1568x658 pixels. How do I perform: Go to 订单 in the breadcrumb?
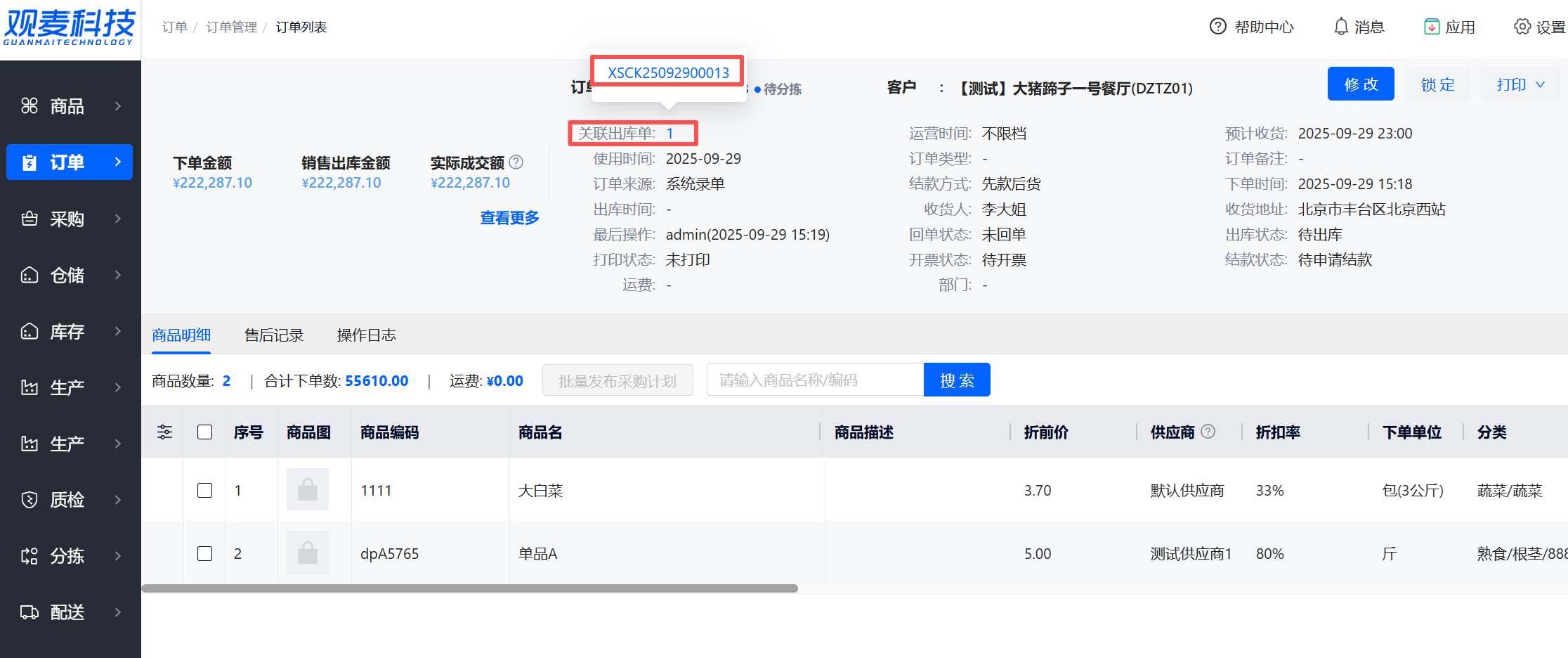tap(175, 27)
